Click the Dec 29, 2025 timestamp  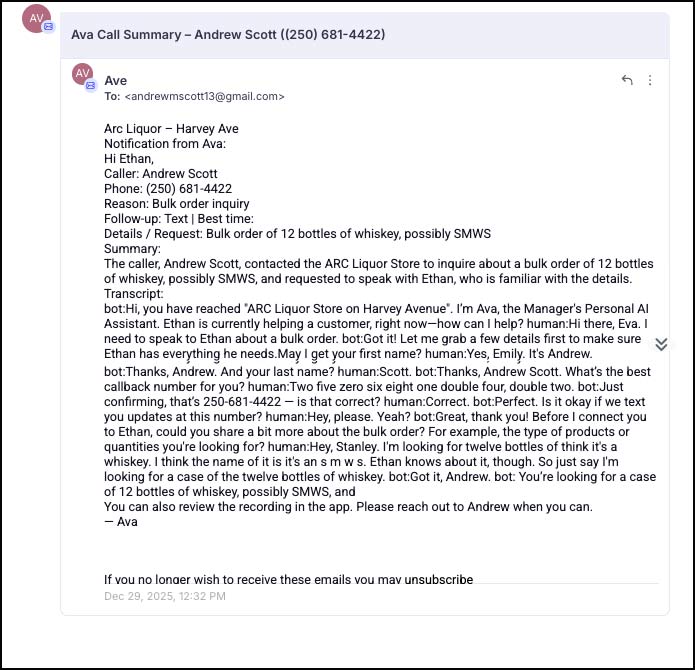[165, 596]
